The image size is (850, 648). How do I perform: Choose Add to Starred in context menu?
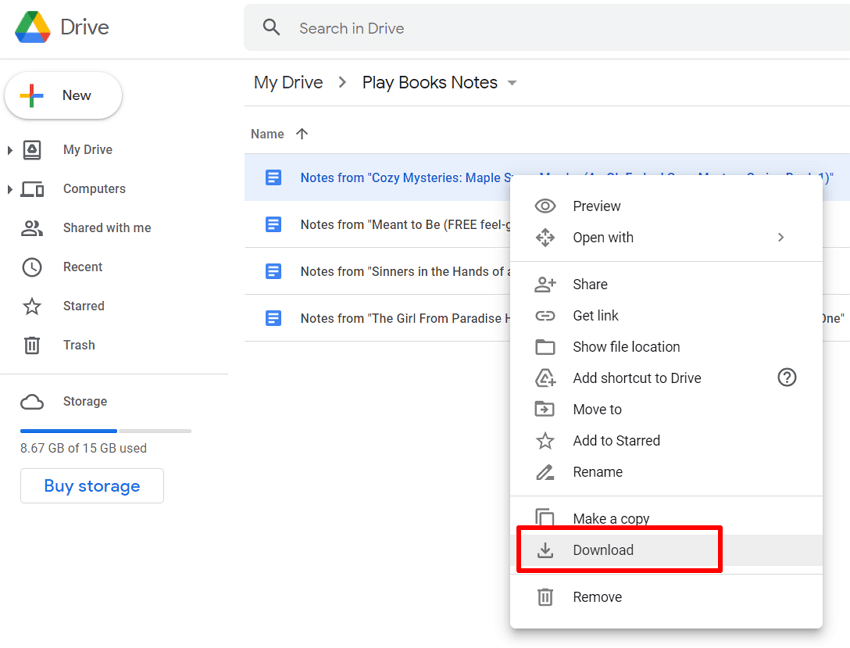coord(666,441)
